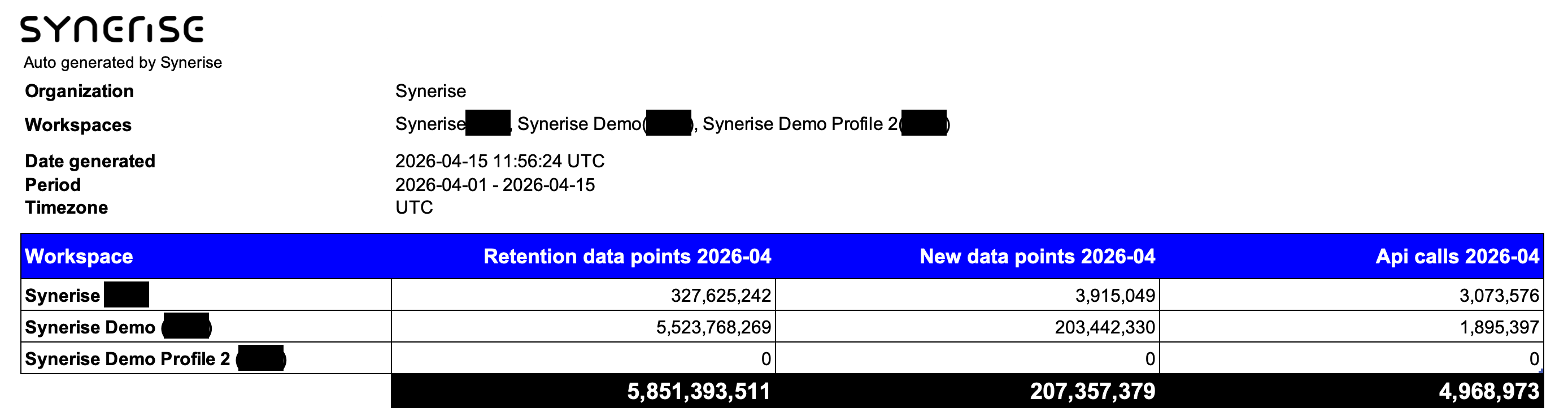Screen dimensions: 1568x416
Task: Select the Synerise Demo row name
Action: 90,327
